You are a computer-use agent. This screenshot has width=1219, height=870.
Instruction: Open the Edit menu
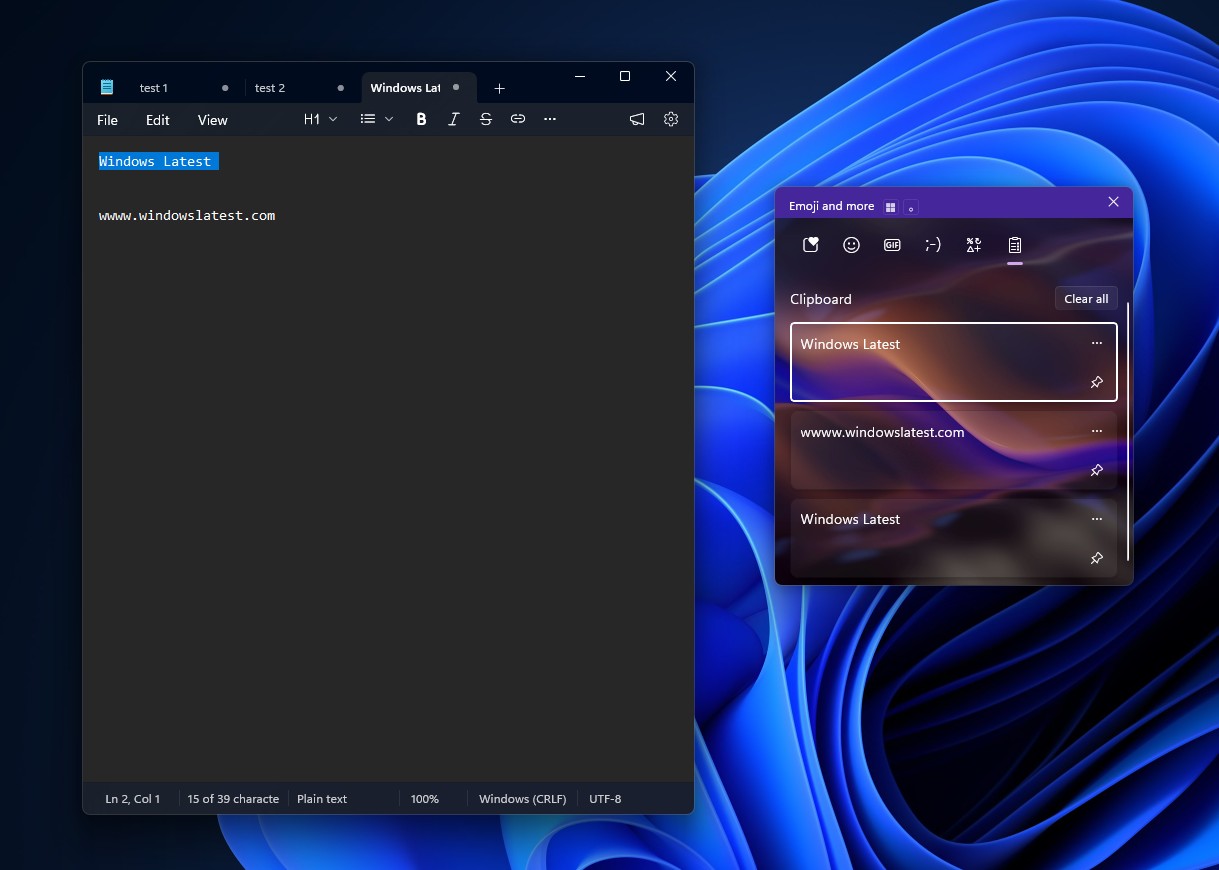tap(158, 120)
